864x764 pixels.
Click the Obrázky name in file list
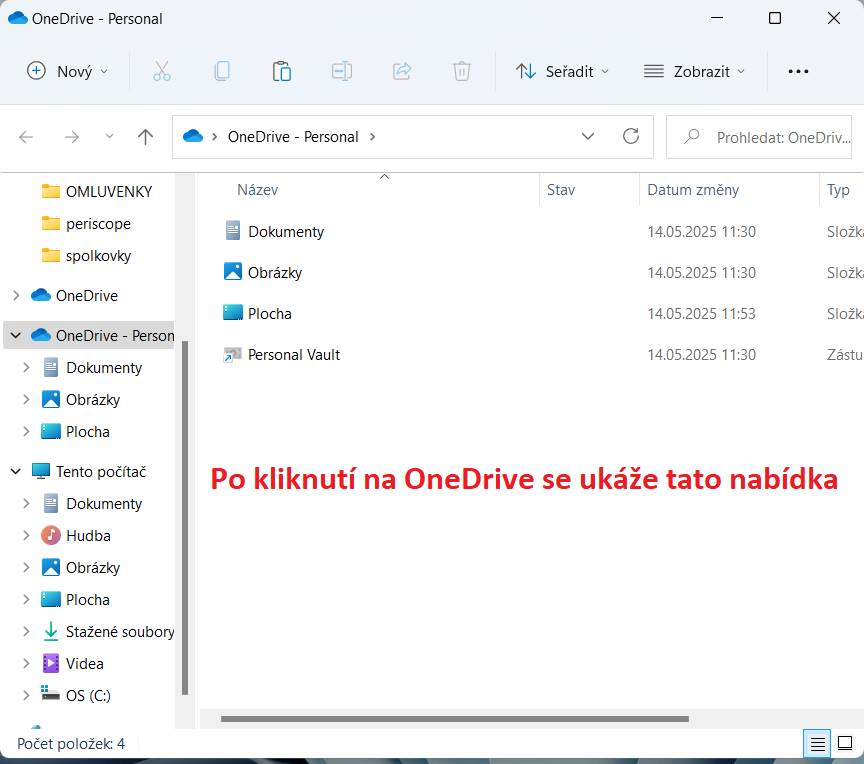275,273
